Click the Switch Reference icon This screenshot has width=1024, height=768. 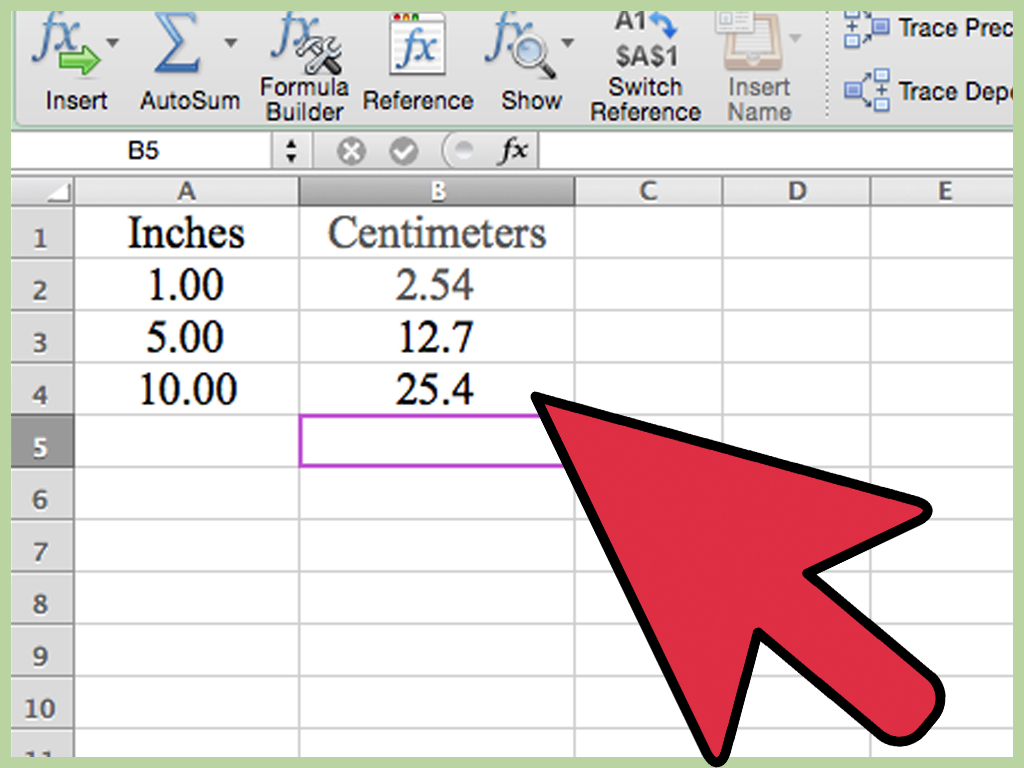(645, 42)
